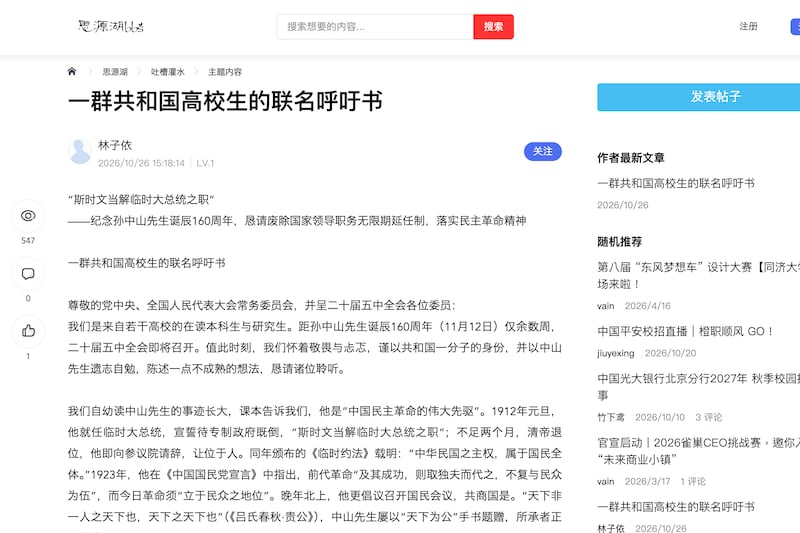This screenshot has height=533, width=800.
Task: Click the red 搜索 button
Action: click(493, 27)
